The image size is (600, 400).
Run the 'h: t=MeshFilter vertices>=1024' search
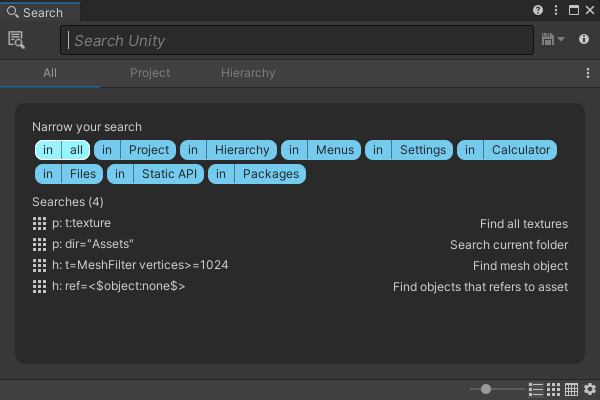(x=300, y=265)
